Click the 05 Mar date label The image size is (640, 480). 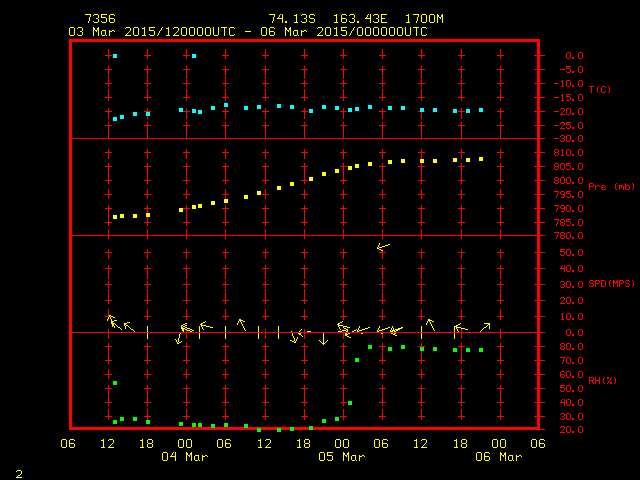342,457
